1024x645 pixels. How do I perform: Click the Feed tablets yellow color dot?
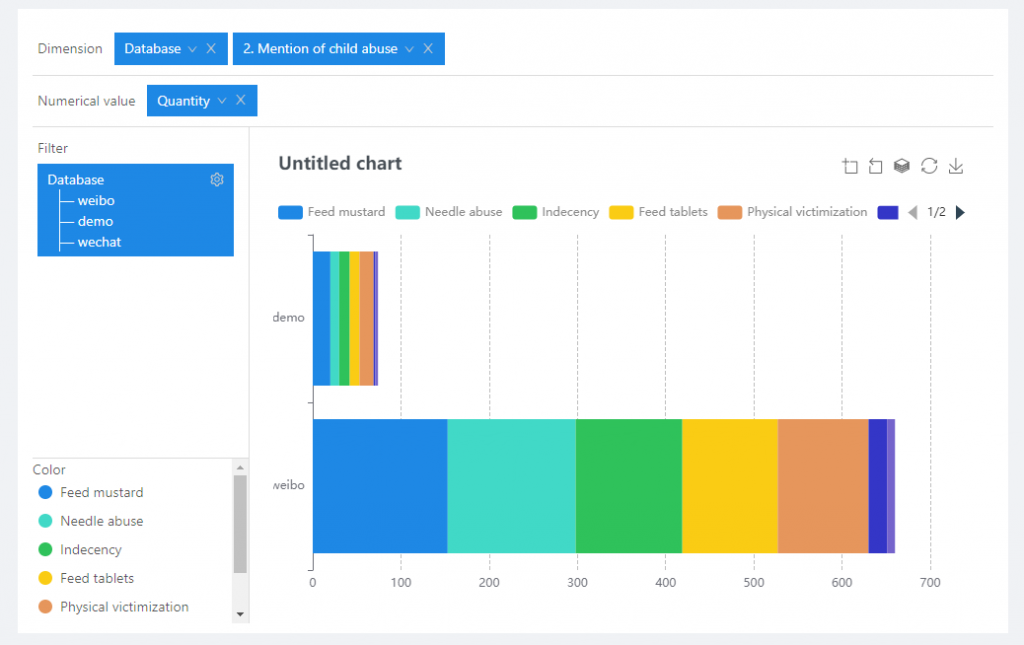pos(45,578)
